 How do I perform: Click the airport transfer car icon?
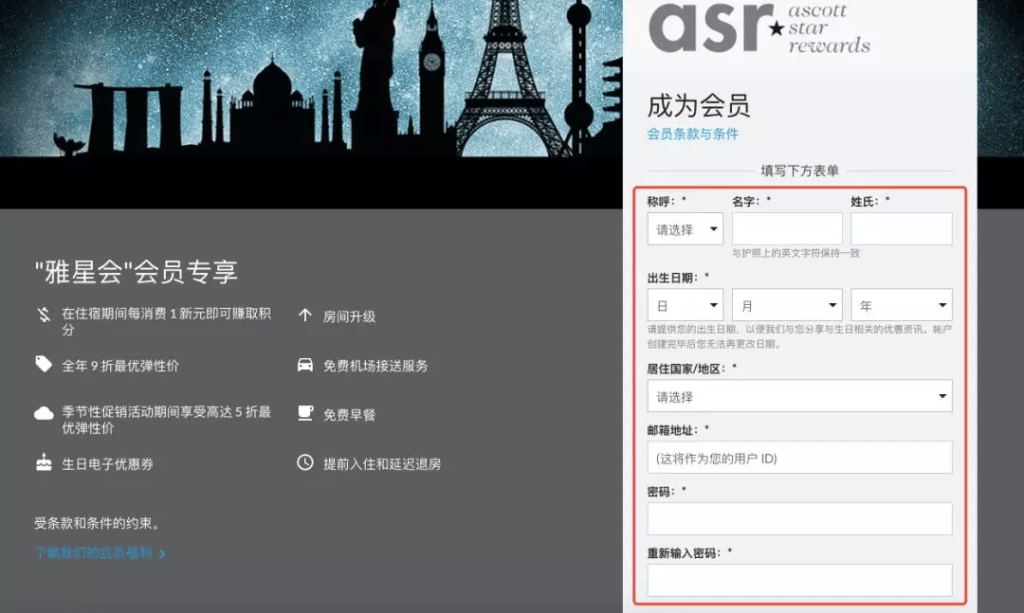pos(305,365)
